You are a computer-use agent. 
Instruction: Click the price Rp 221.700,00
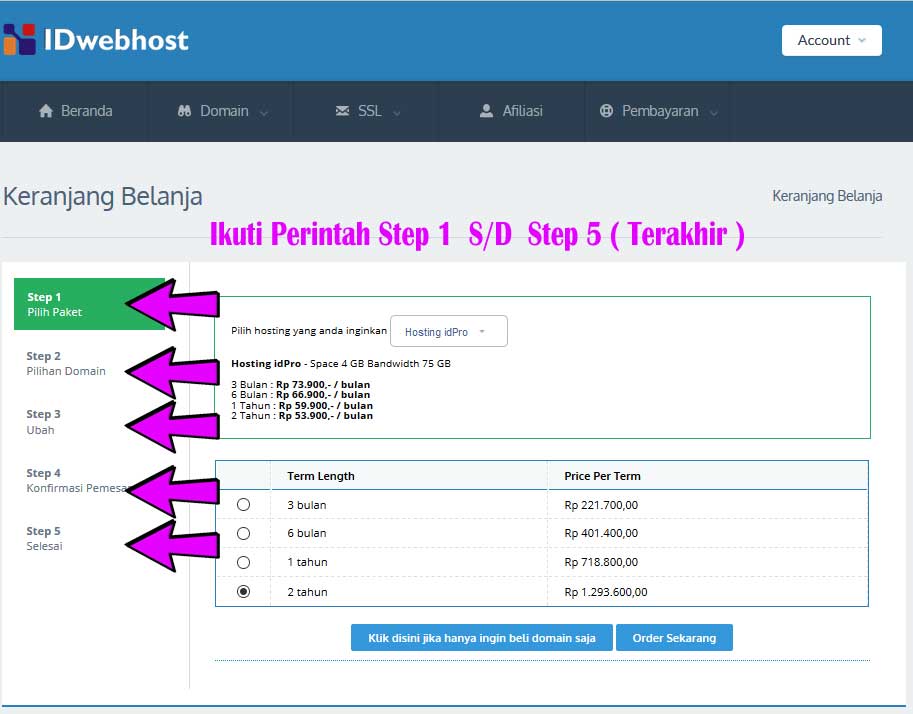[601, 505]
